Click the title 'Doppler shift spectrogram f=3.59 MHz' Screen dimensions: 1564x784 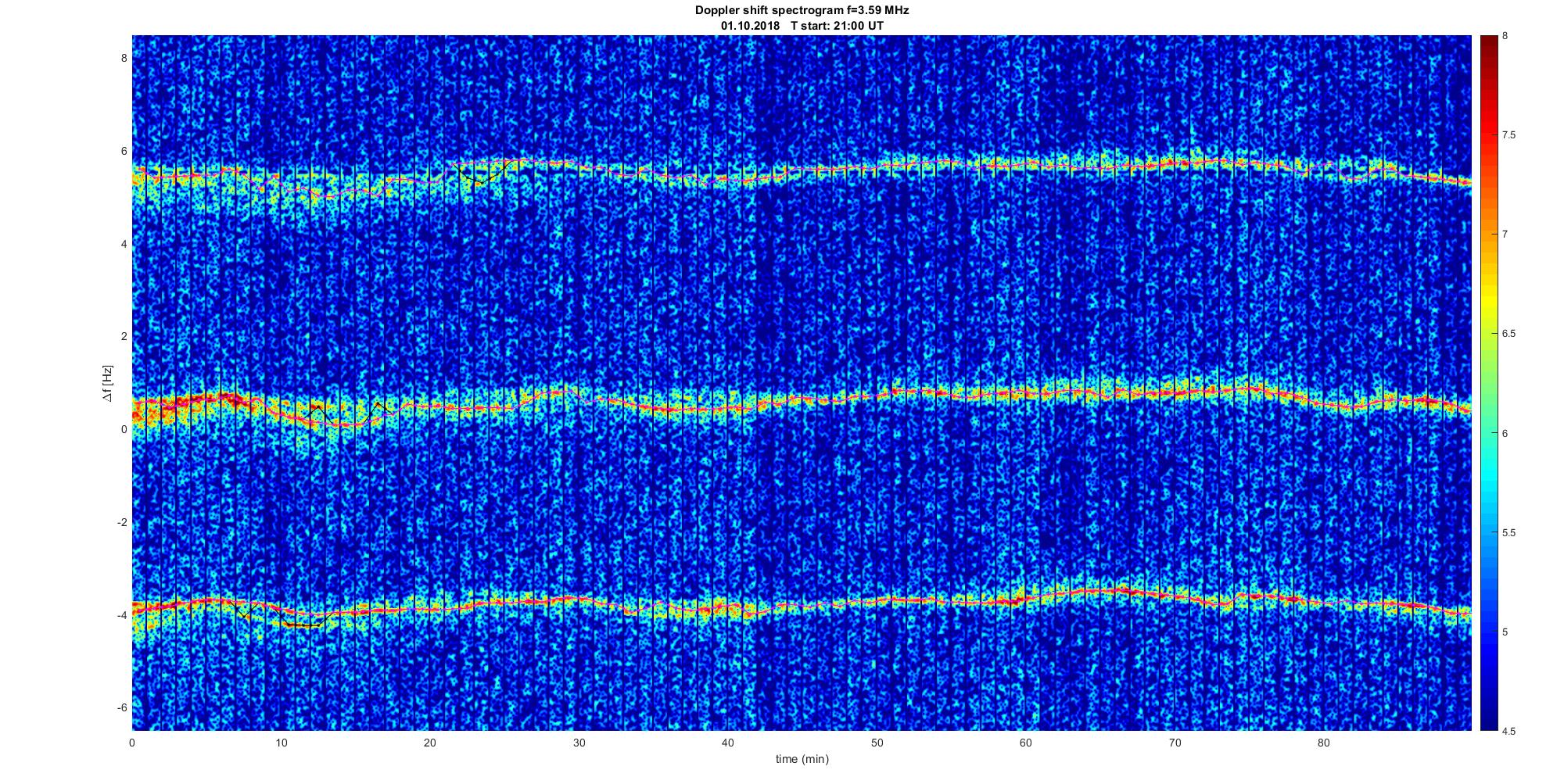[802, 10]
